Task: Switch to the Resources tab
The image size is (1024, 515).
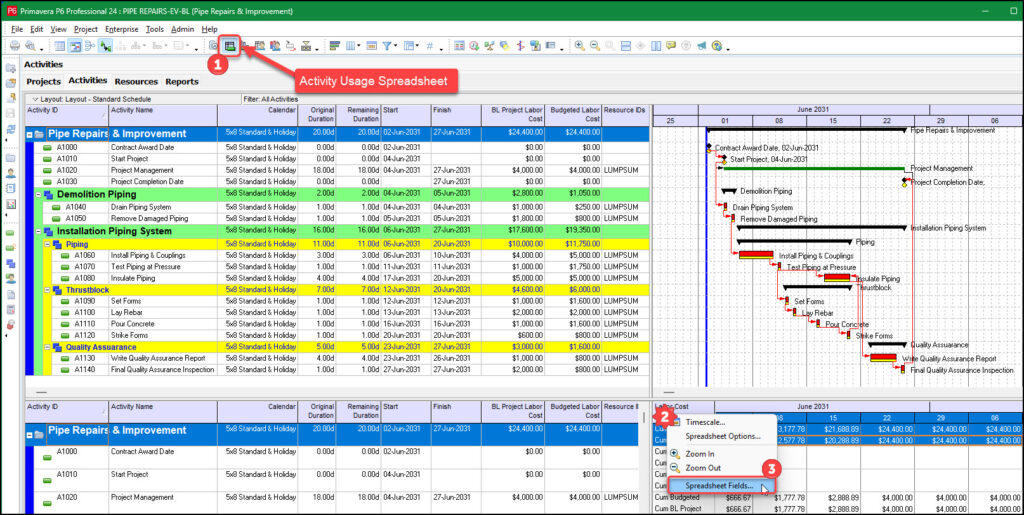Action: (x=136, y=82)
